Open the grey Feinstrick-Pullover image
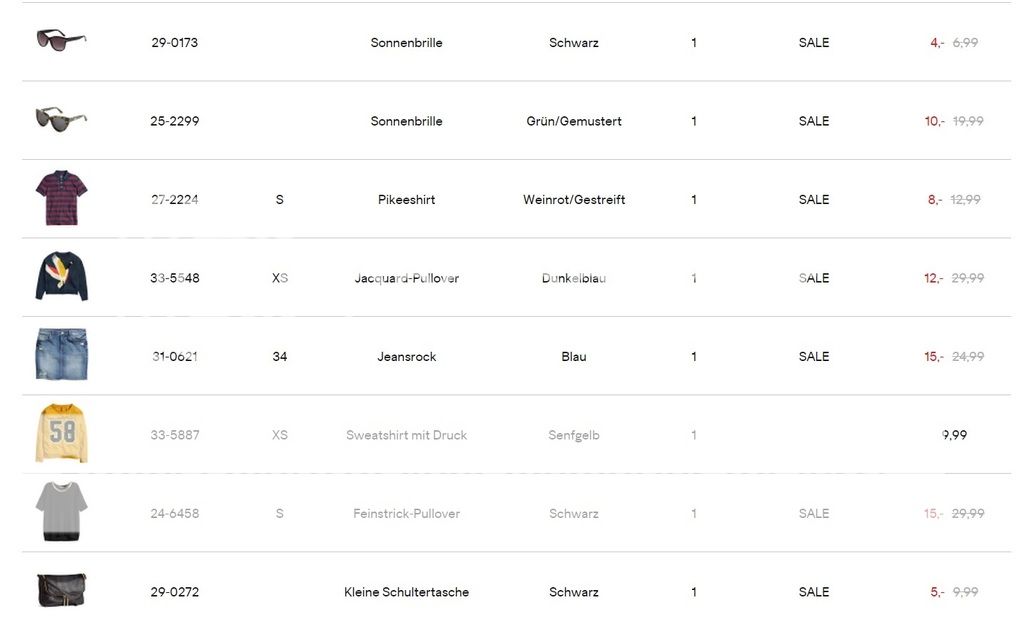 [61, 512]
